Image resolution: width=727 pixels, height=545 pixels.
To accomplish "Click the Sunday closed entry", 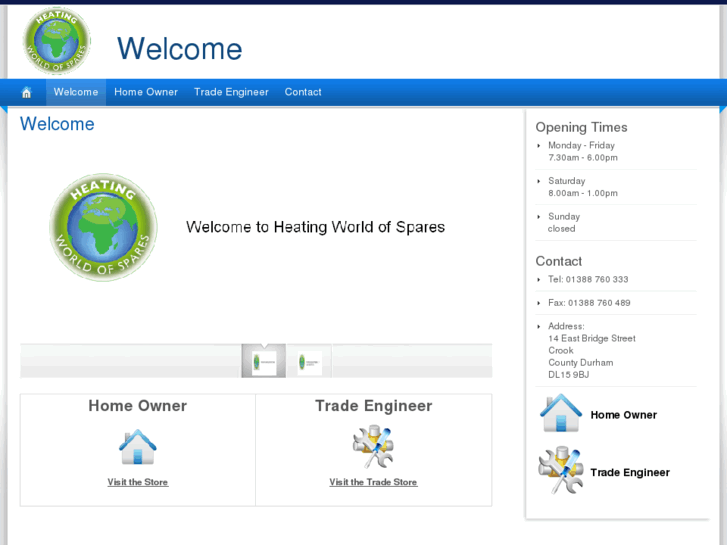I will point(564,223).
